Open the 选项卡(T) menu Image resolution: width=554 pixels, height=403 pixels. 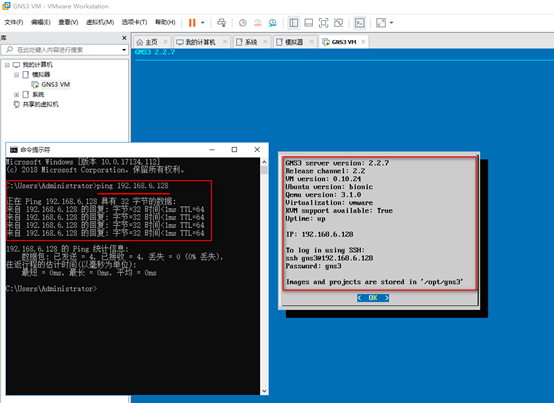[134, 22]
